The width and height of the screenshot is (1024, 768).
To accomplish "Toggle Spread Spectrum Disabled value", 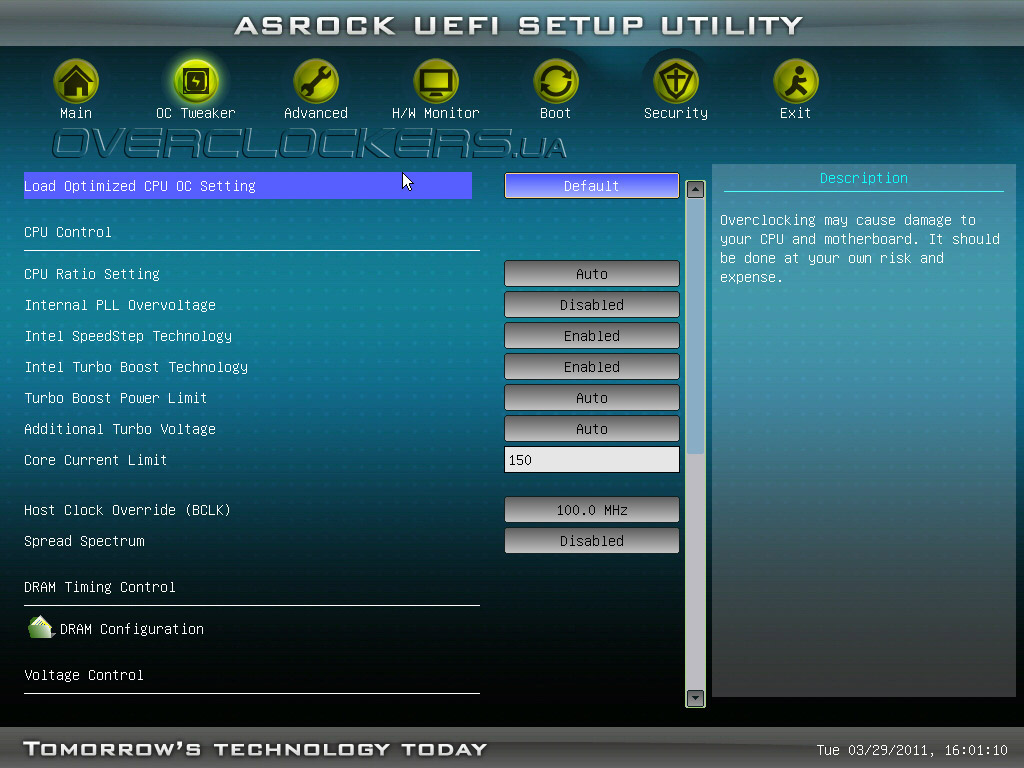I will click(592, 541).
